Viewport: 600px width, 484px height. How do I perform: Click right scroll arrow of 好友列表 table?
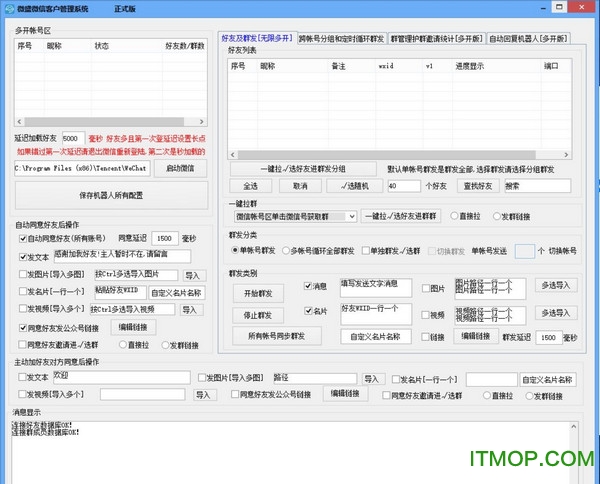click(566, 155)
